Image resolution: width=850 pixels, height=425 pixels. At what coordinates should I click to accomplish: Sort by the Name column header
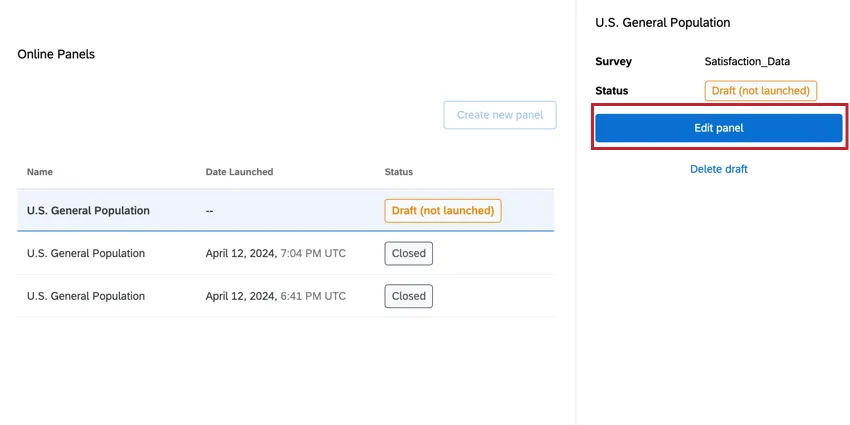(x=40, y=172)
